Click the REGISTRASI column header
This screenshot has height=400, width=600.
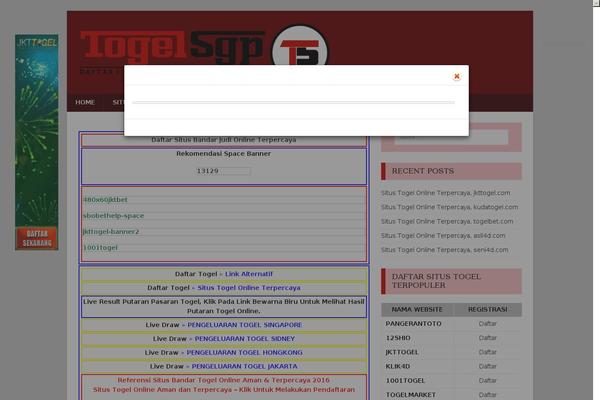(488, 310)
